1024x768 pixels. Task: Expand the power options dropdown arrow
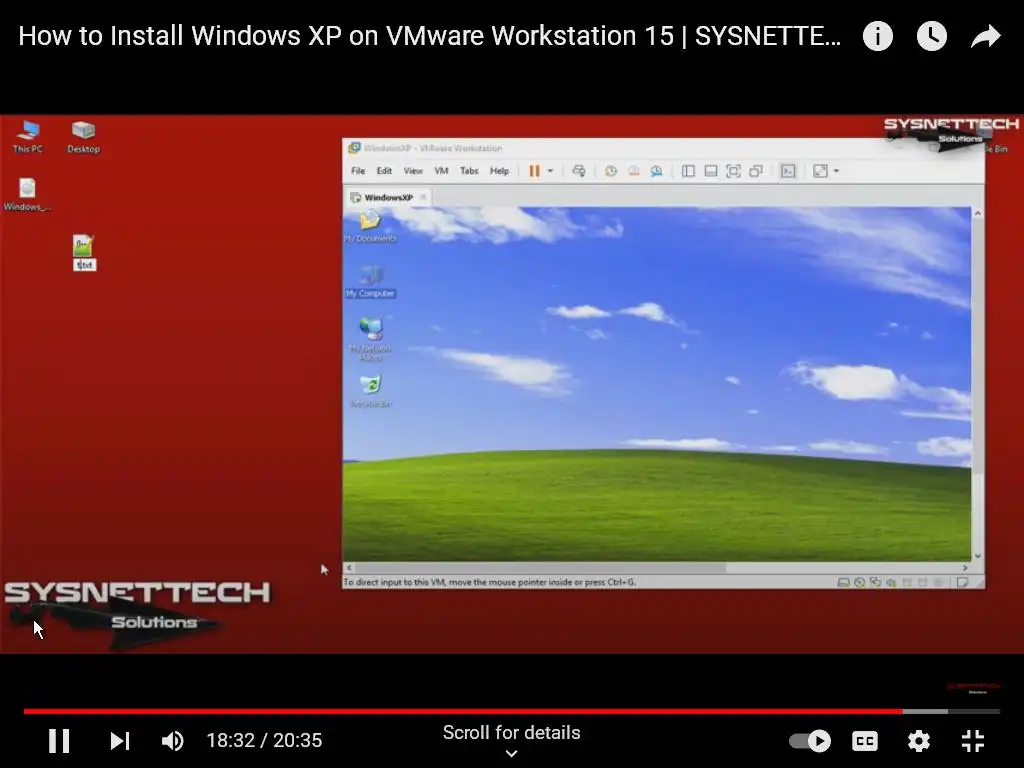[x=550, y=171]
